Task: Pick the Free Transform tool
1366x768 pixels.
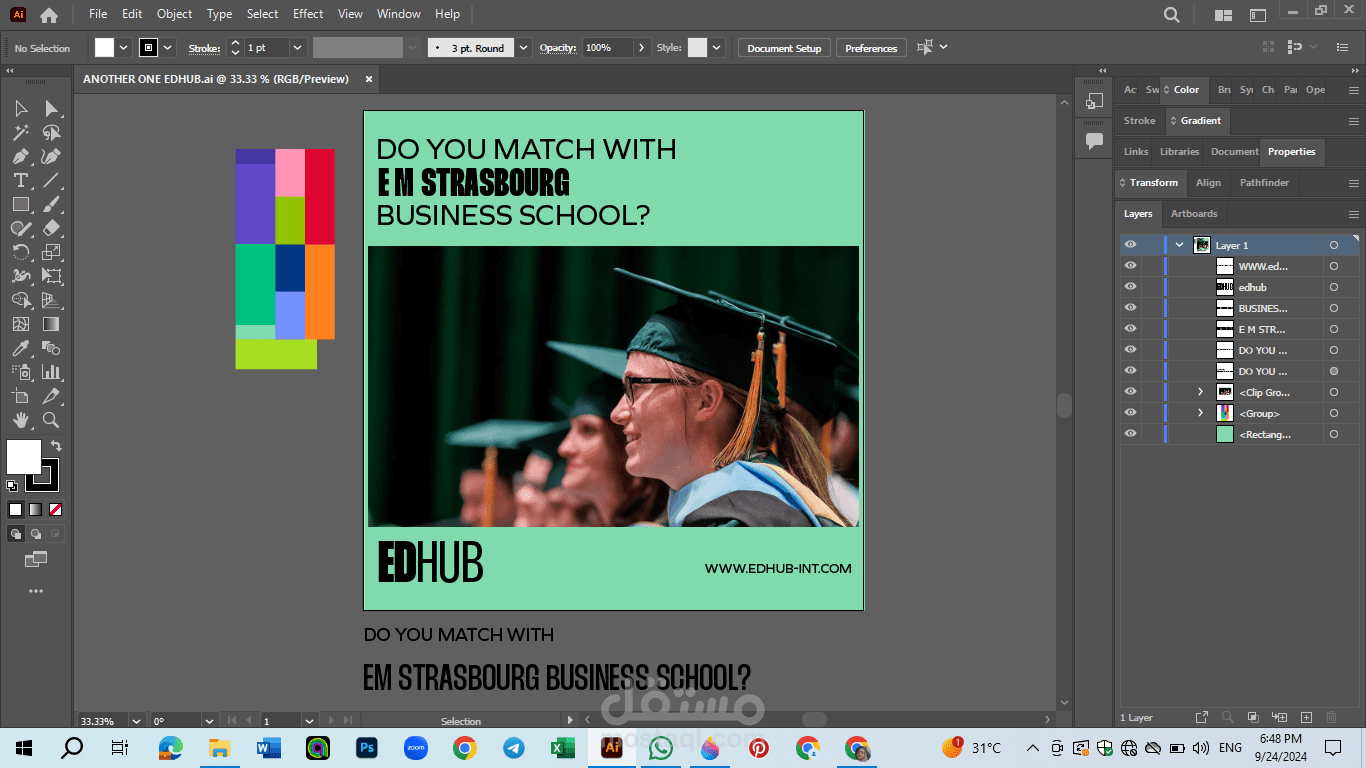Action: [51, 276]
